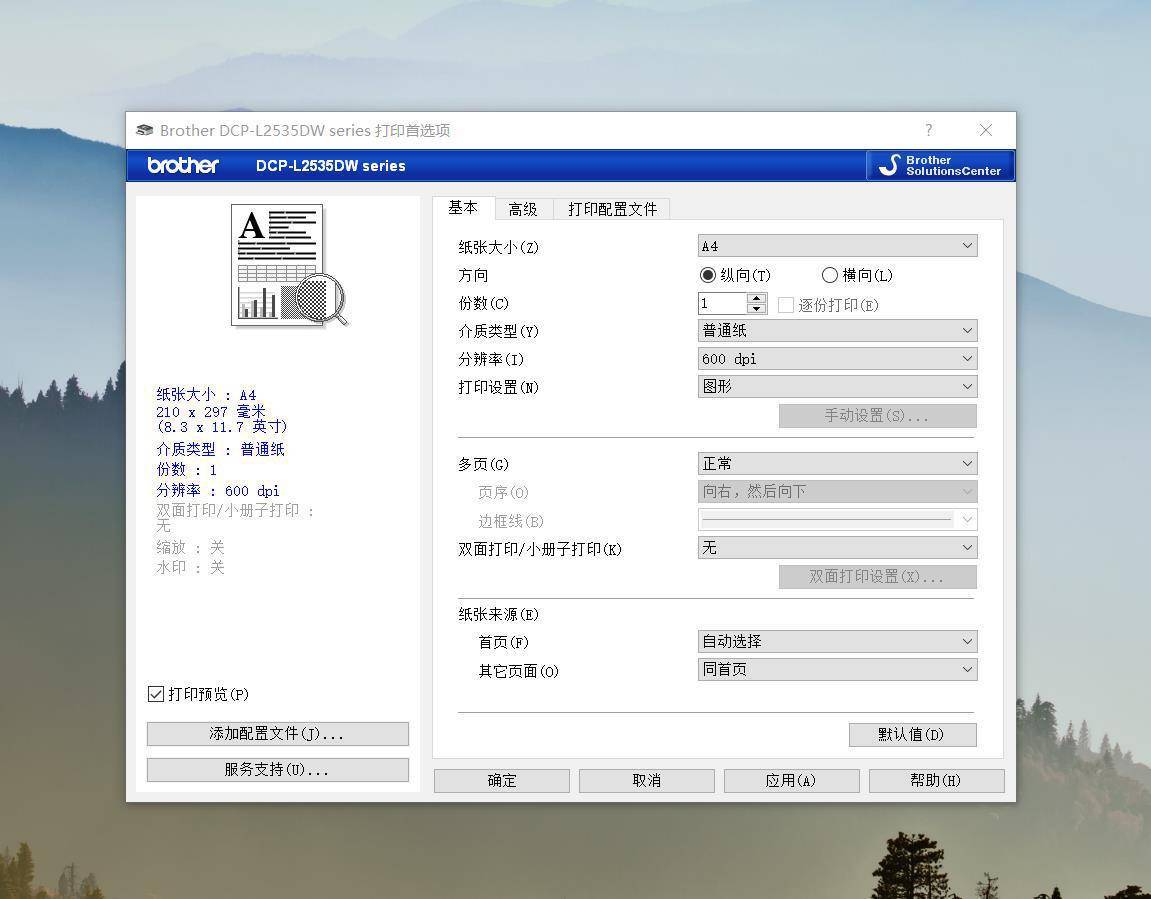
Task: Click the 应用 apply button
Action: coord(790,780)
